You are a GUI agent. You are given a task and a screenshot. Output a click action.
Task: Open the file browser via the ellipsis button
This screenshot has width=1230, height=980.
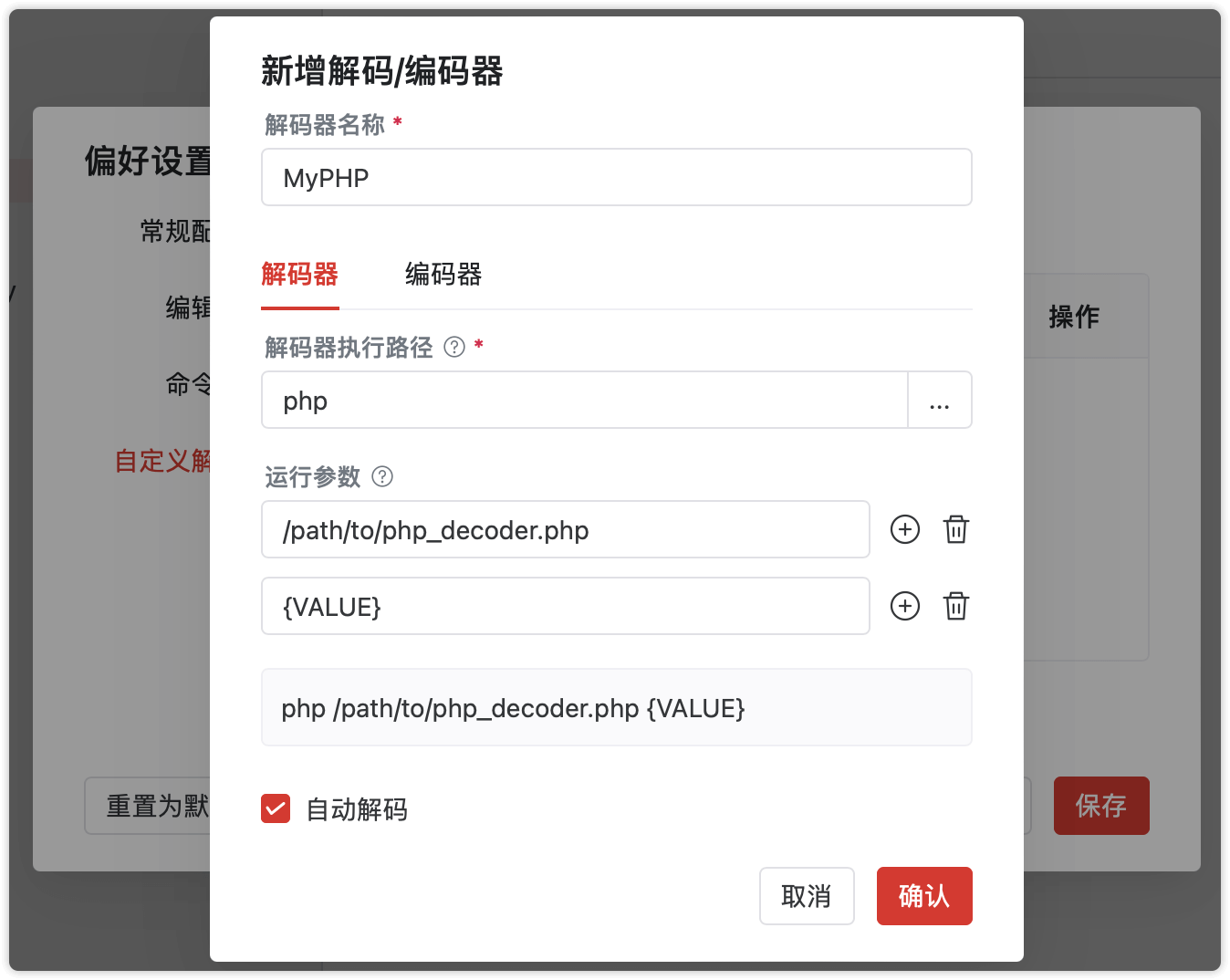939,400
